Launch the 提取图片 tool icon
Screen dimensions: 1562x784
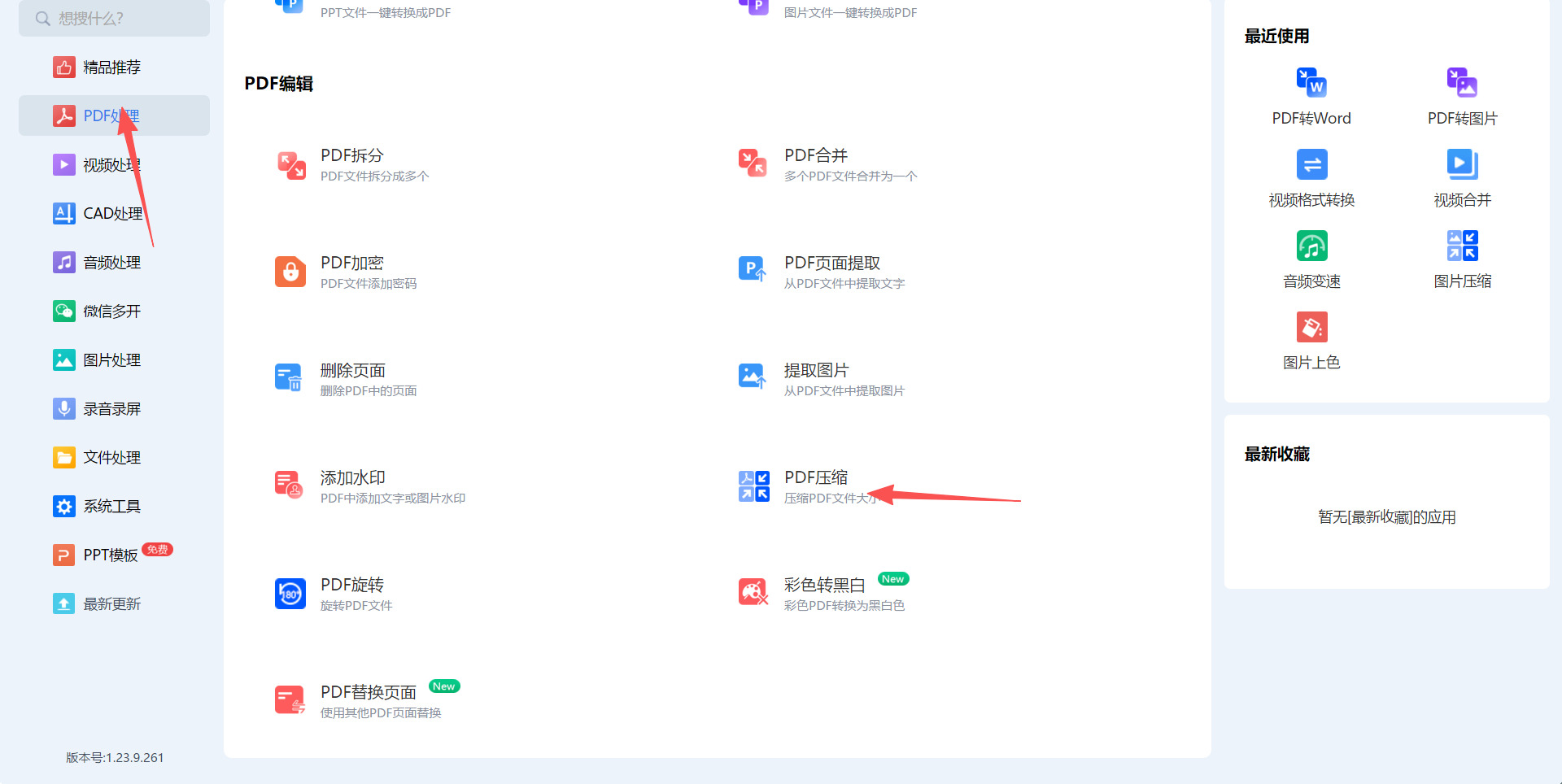(x=753, y=377)
